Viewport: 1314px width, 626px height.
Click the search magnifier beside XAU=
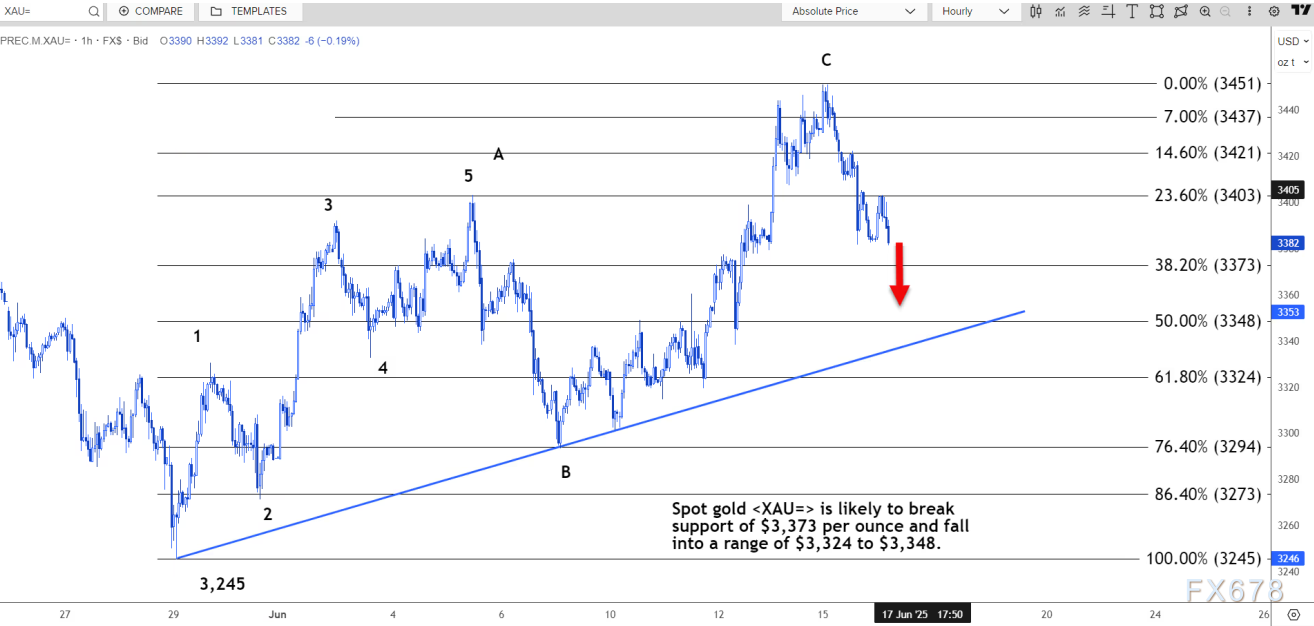[x=93, y=11]
